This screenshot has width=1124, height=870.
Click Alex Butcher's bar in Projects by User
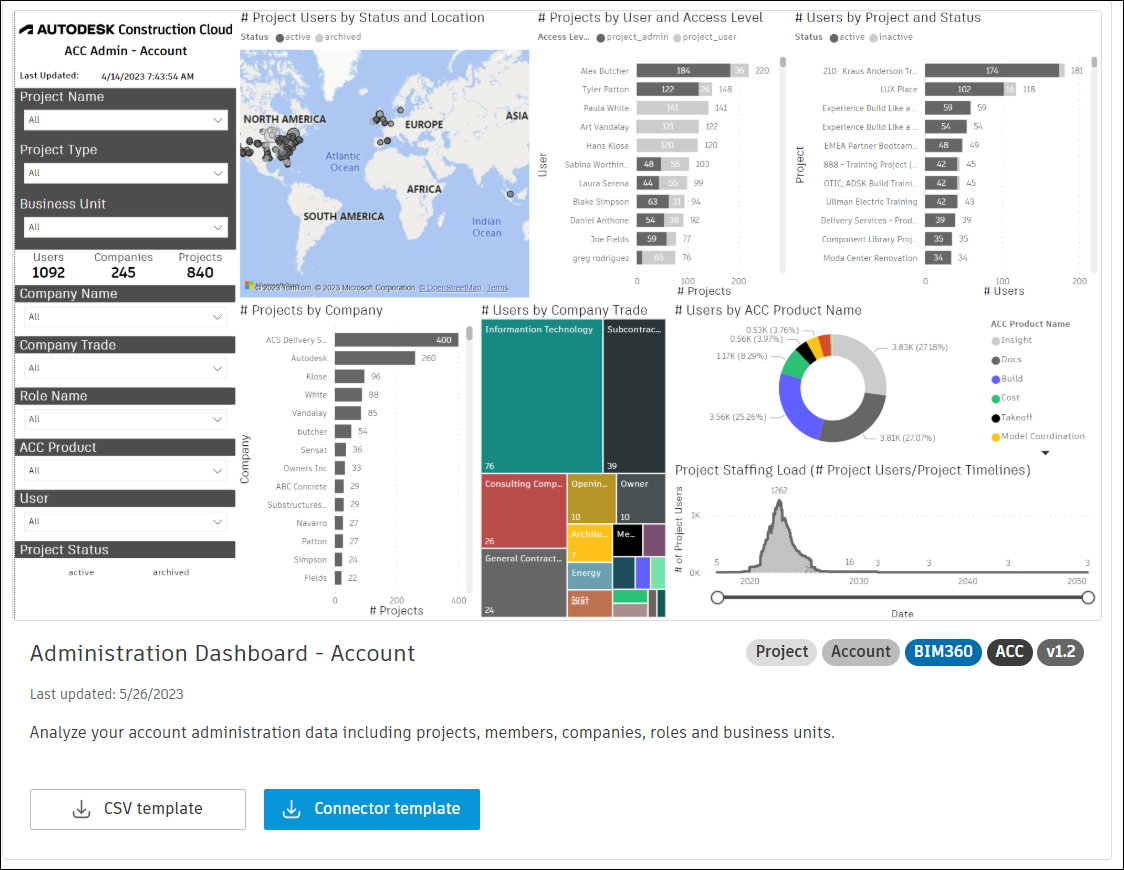[692, 70]
